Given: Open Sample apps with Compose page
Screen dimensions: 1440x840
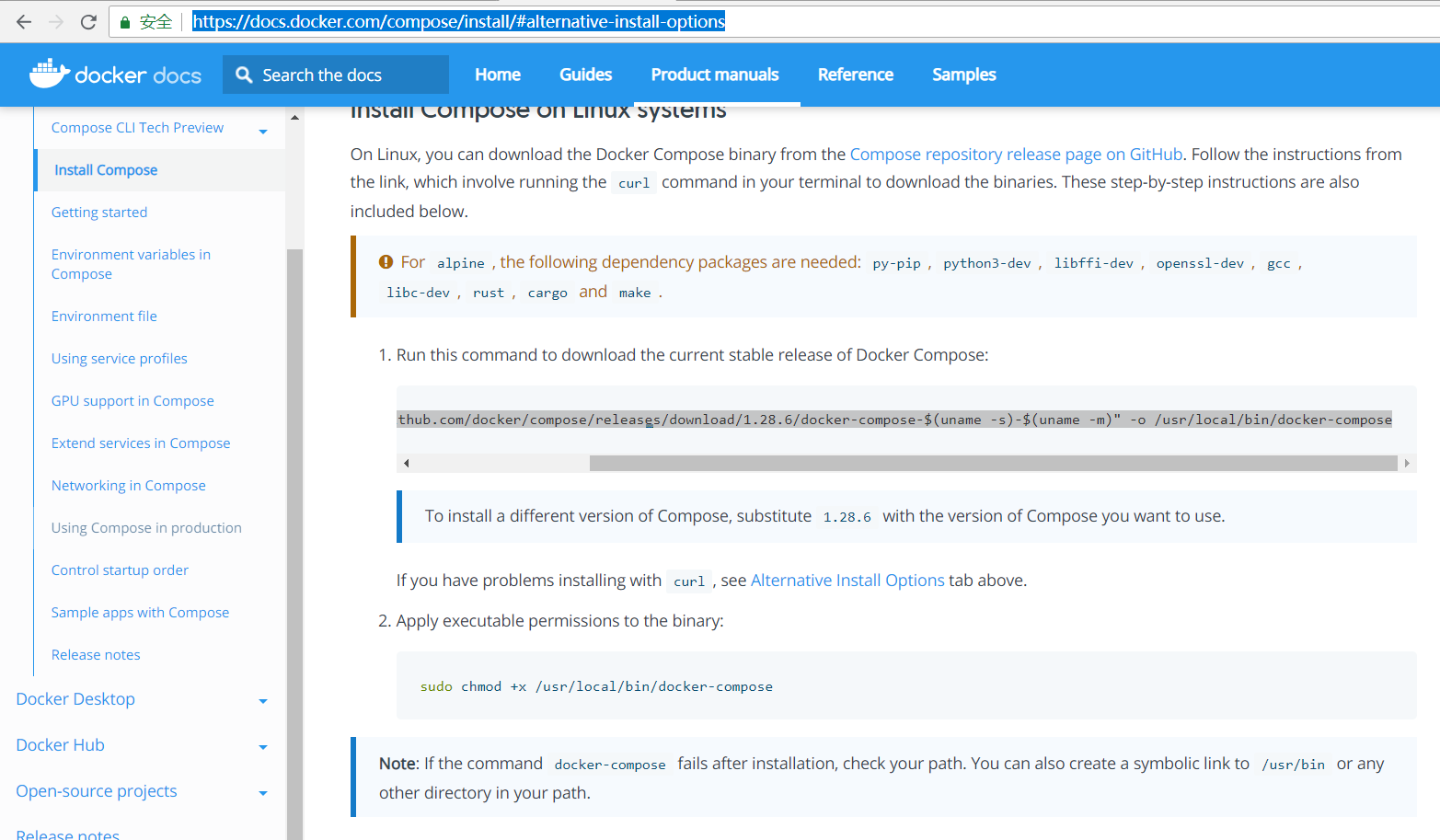Looking at the screenshot, I should (140, 613).
